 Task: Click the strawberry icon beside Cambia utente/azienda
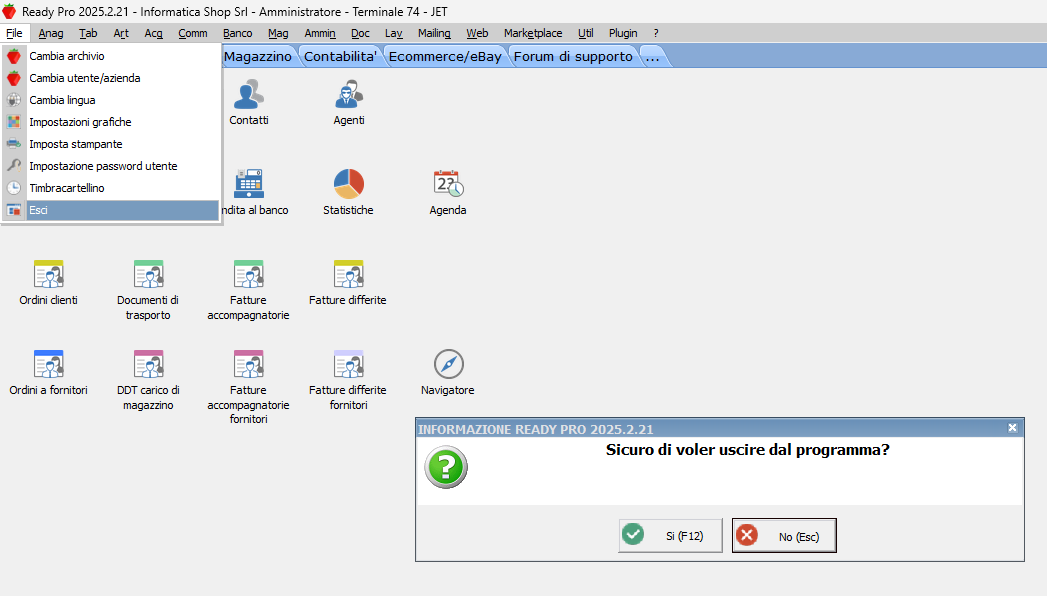pos(14,78)
